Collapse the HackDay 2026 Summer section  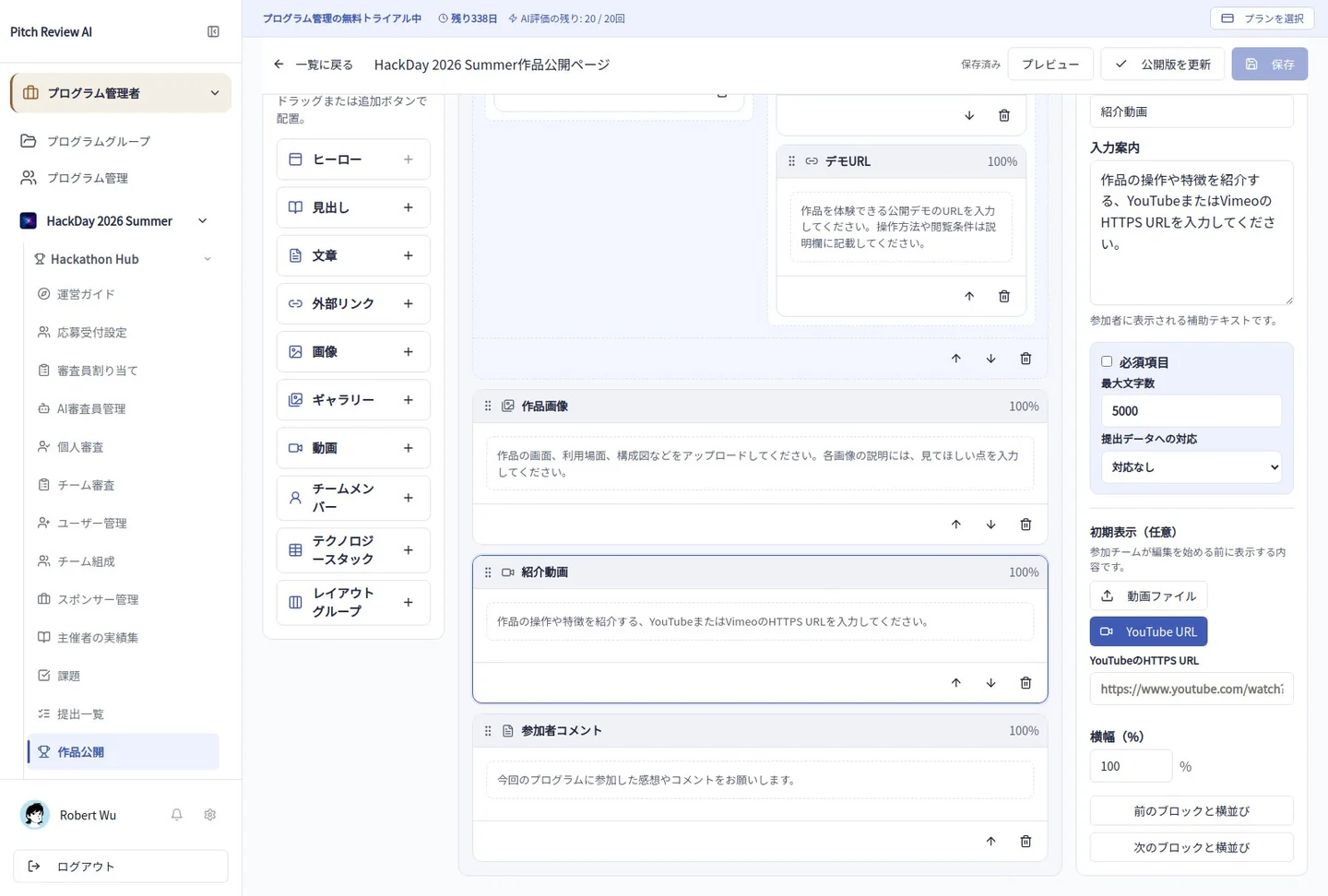(203, 221)
